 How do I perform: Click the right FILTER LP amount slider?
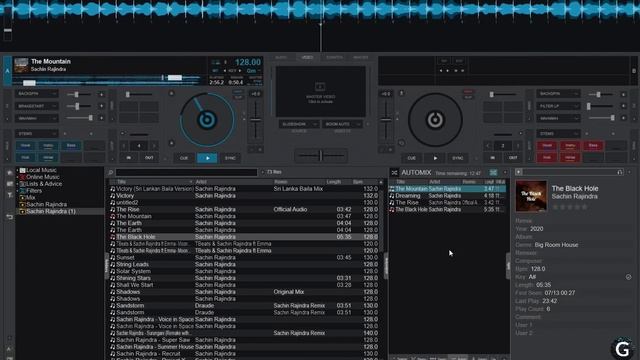[601, 106]
